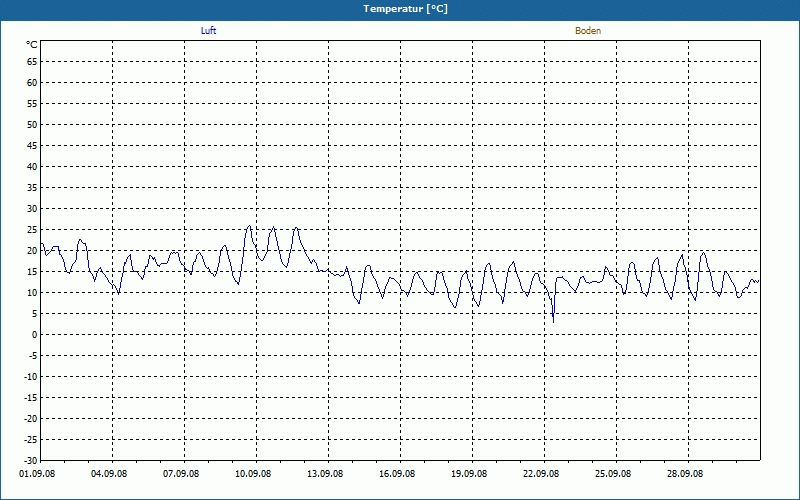The height and width of the screenshot is (500, 800).
Task: Click the 25 y-axis value
Action: click(32, 230)
